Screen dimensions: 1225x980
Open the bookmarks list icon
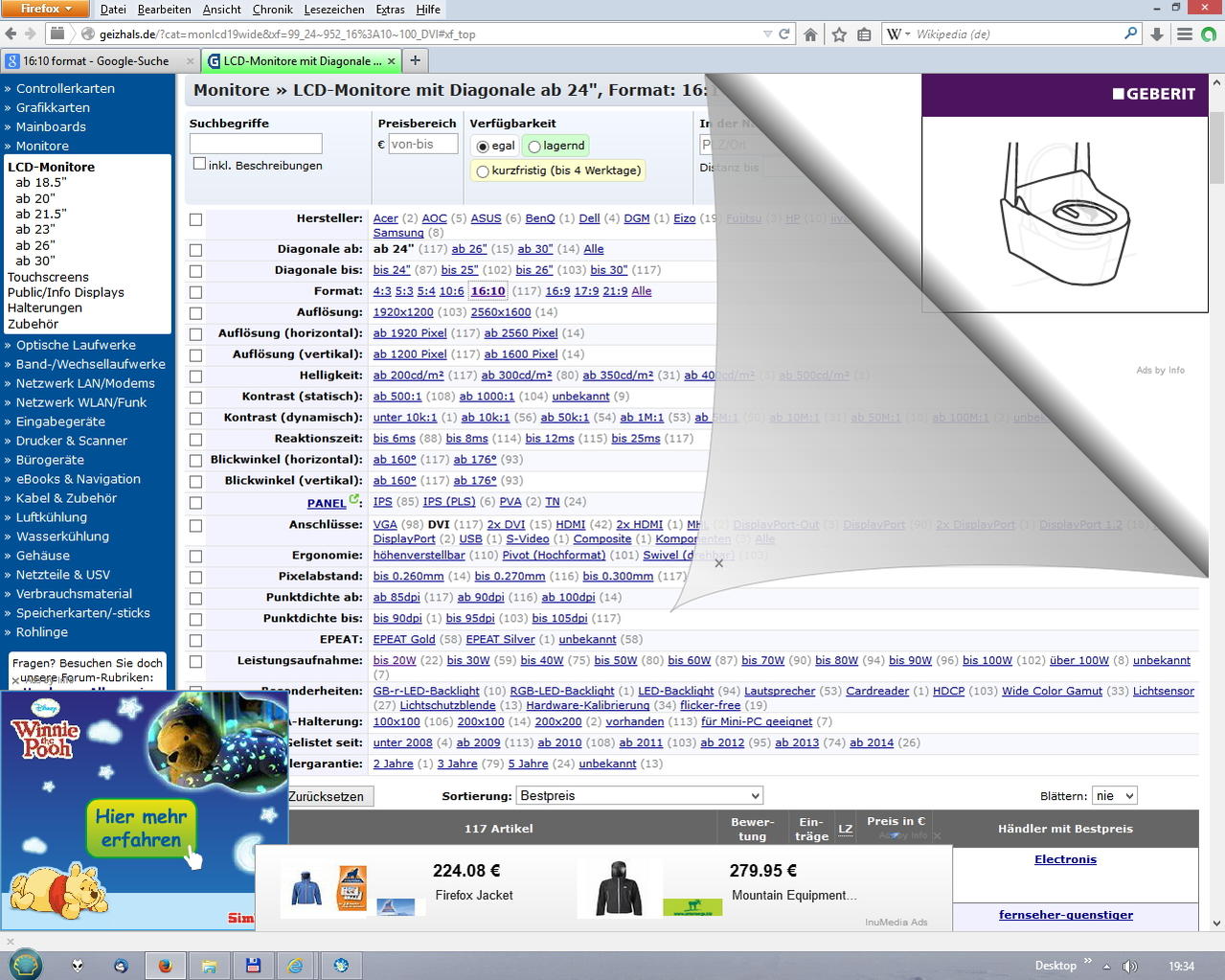[x=864, y=34]
